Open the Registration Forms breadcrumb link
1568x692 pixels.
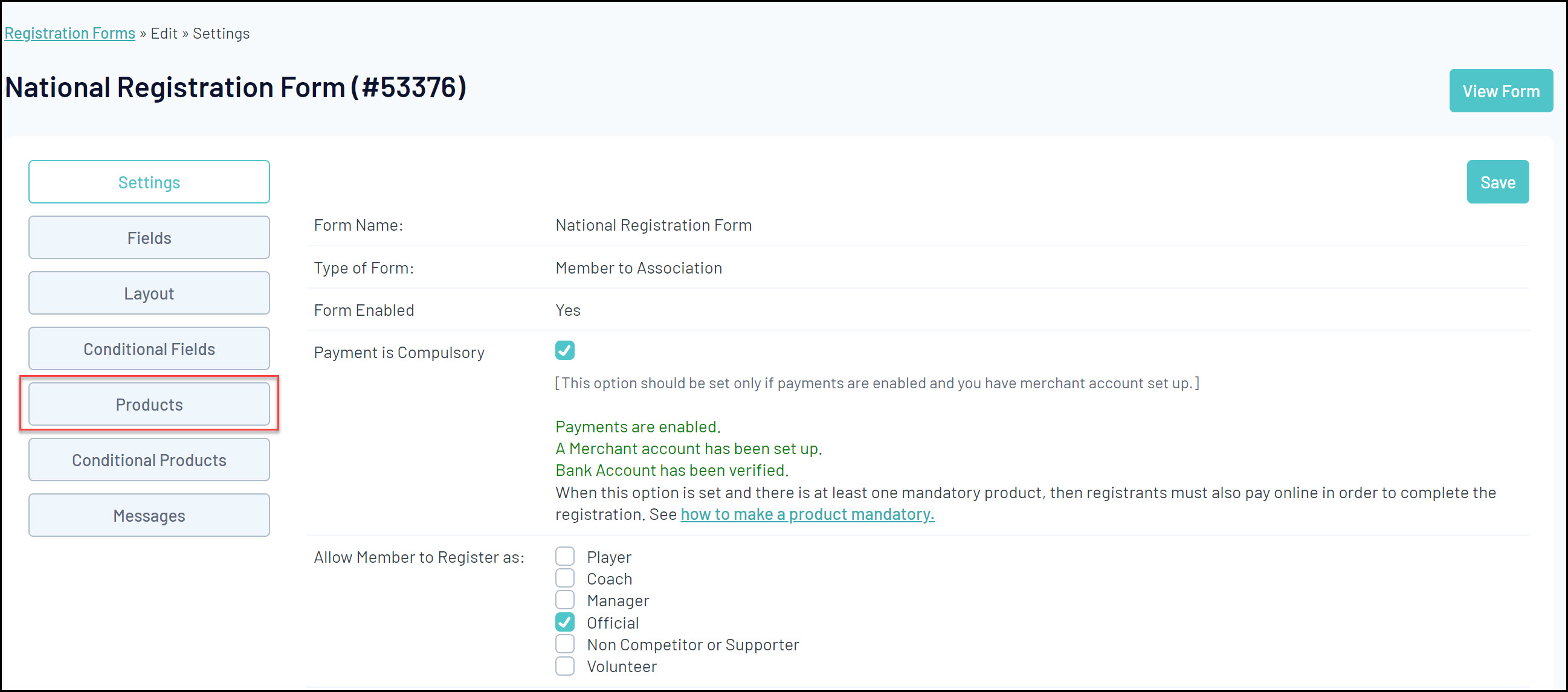[x=70, y=33]
